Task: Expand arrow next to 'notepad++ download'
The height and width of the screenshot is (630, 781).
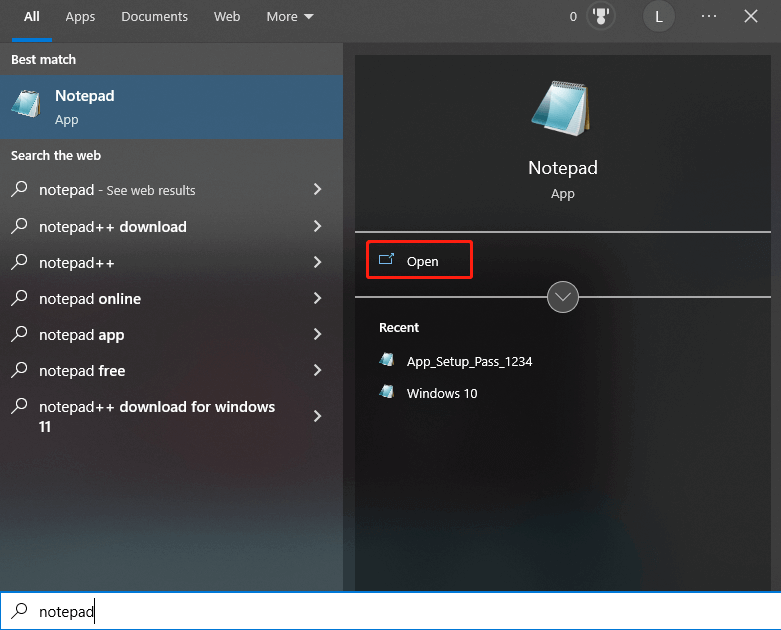Action: click(x=317, y=226)
